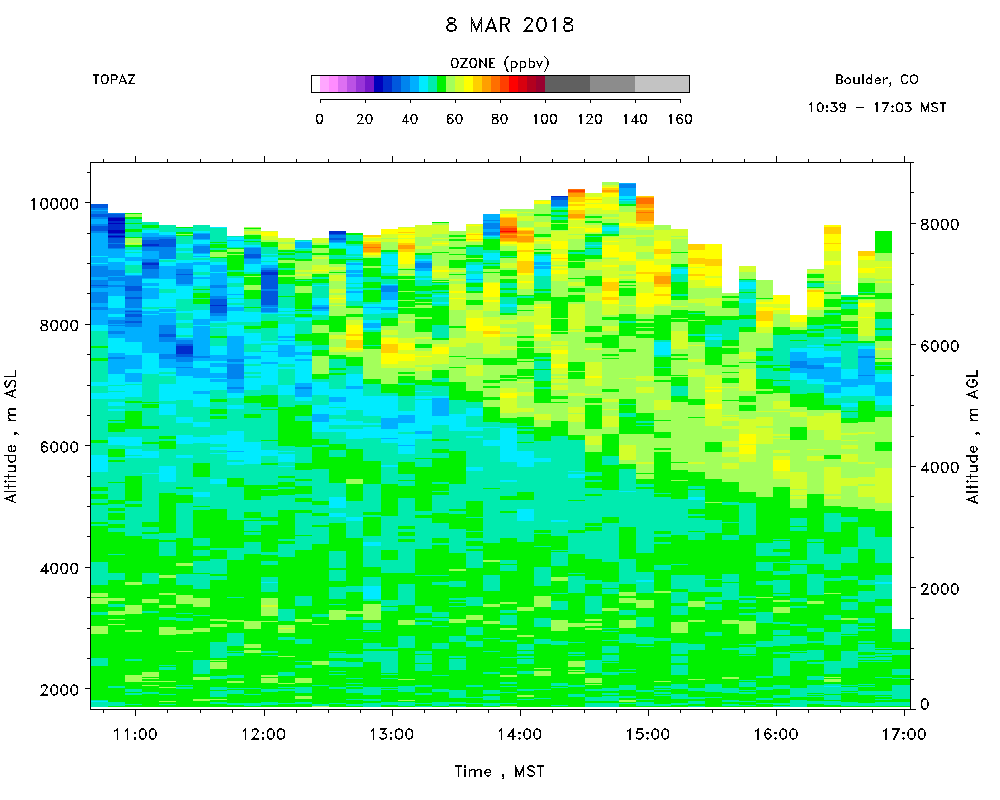1000x800 pixels.
Task: Click the colorbar tick label '100'
Action: tap(545, 119)
